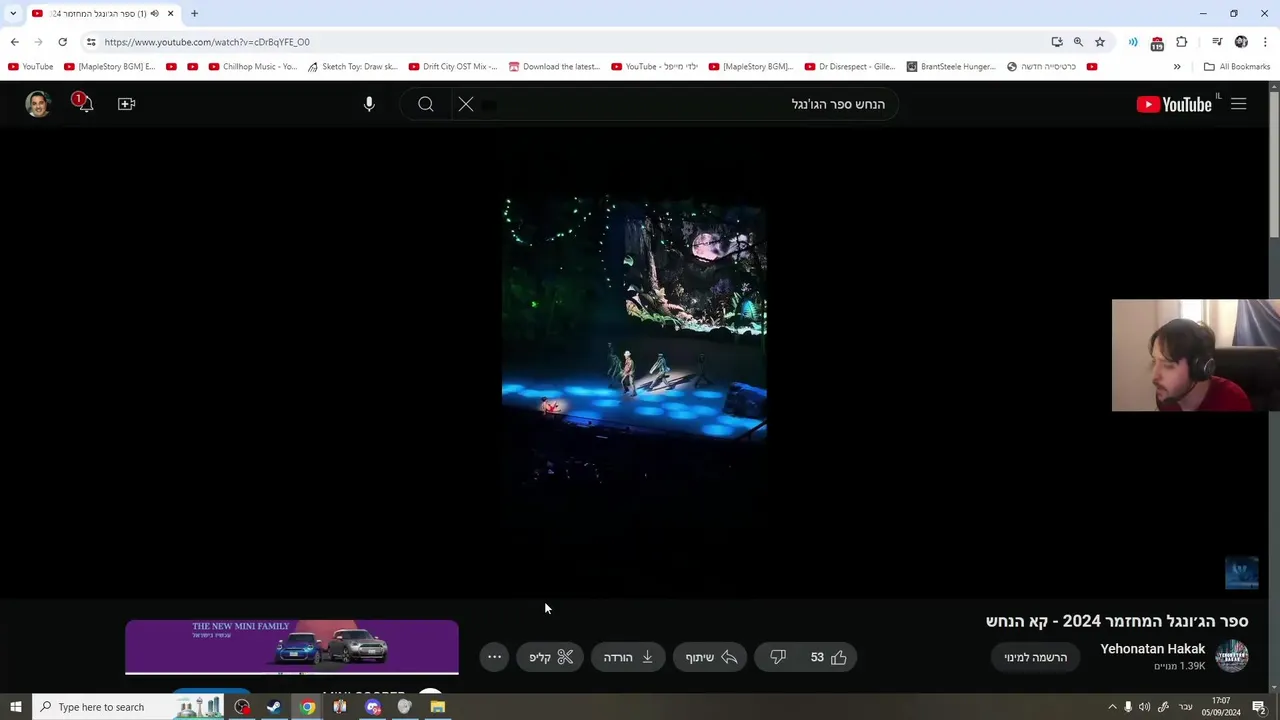Click the address bar URL

tap(207, 42)
